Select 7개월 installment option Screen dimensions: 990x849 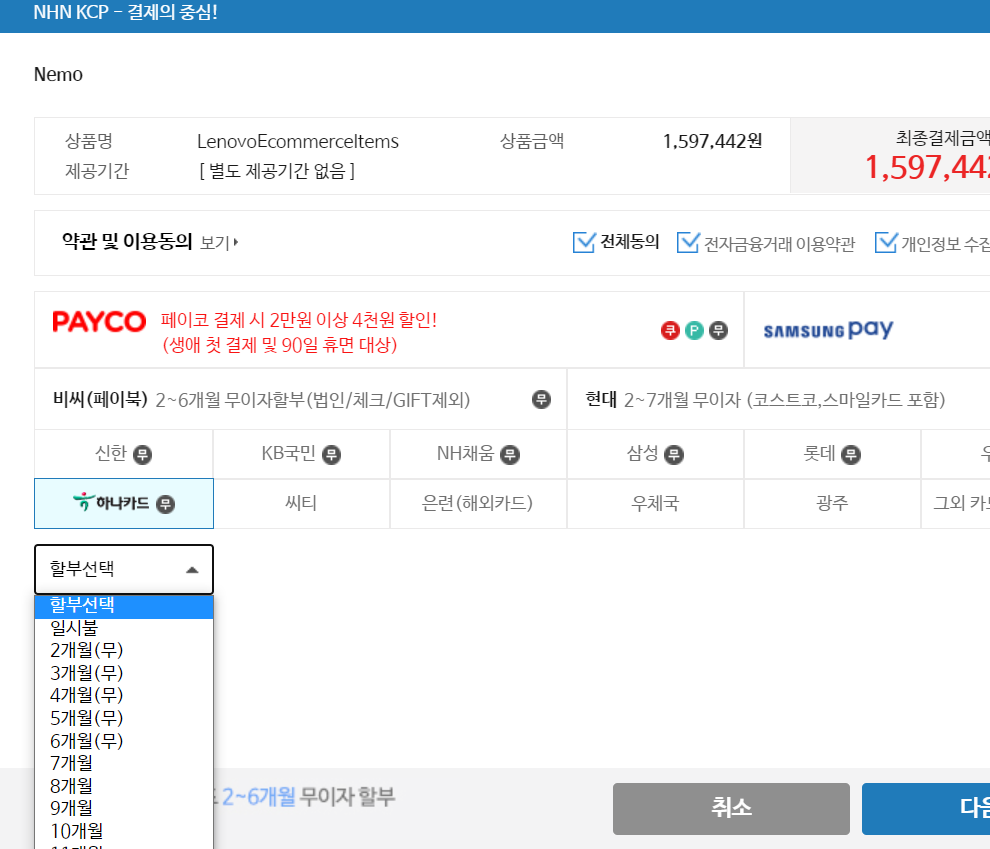[124, 764]
